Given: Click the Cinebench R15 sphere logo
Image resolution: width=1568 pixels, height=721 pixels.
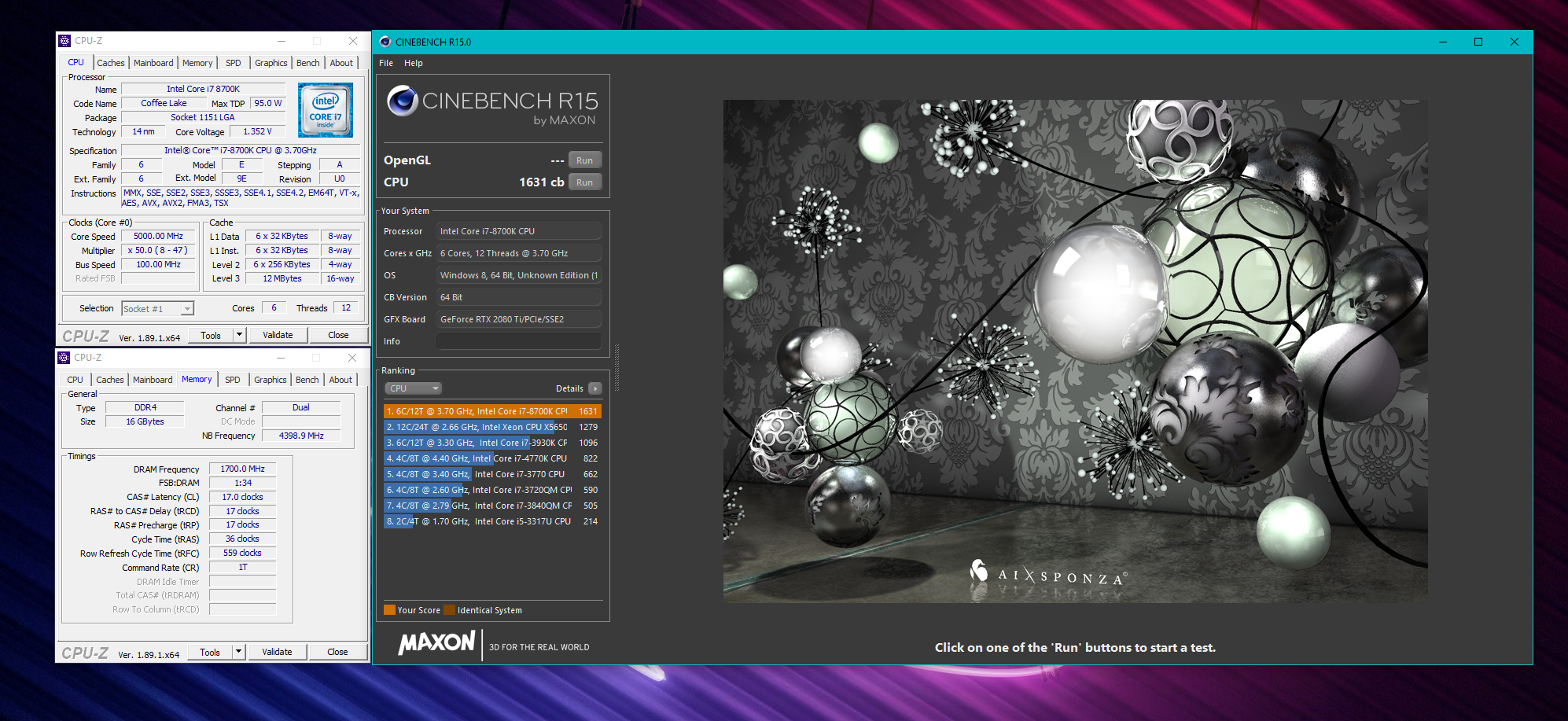Looking at the screenshot, I should coord(403,101).
